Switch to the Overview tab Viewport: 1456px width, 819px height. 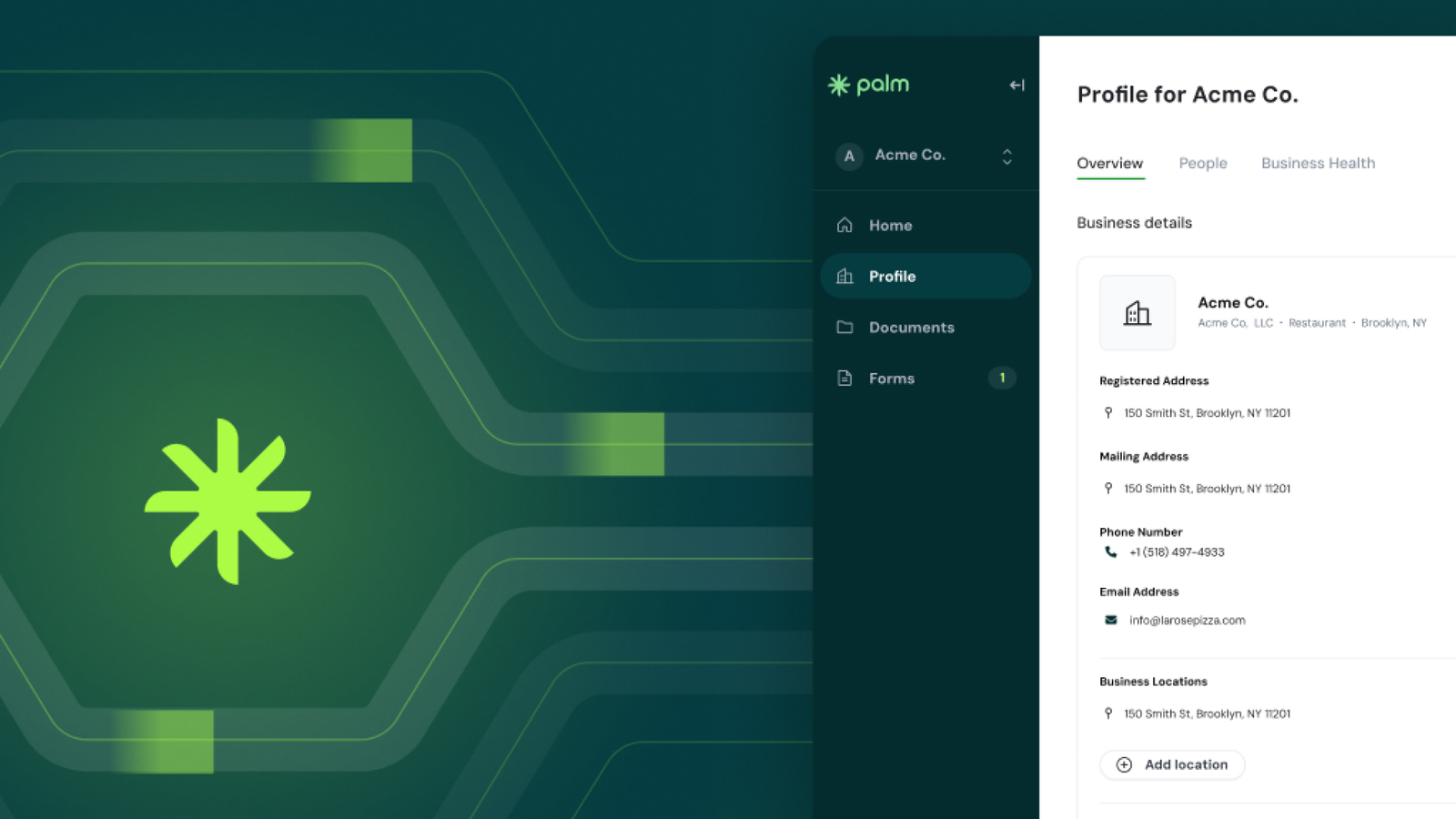point(1109,164)
